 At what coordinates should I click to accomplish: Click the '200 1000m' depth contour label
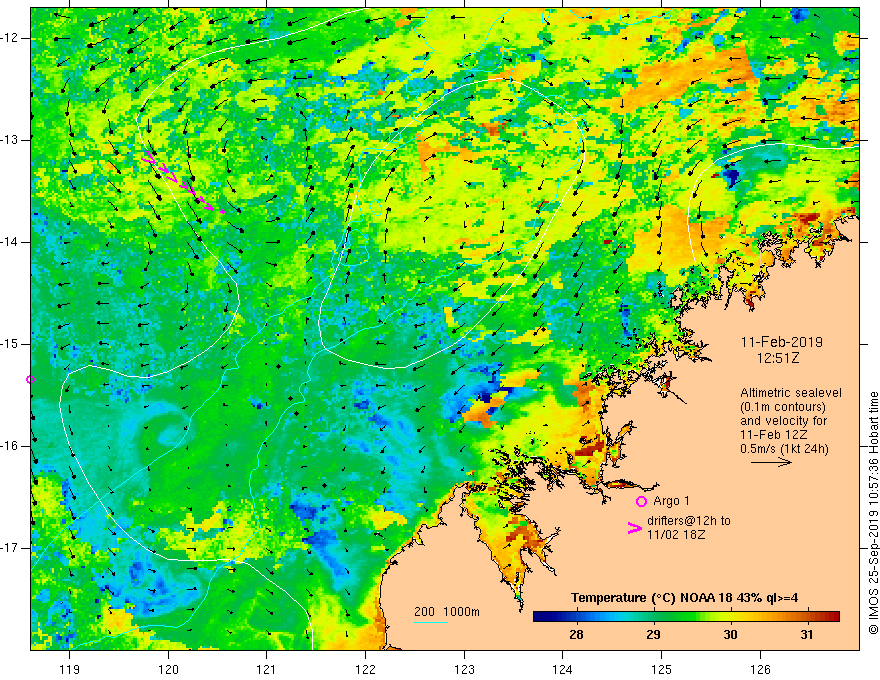point(447,612)
